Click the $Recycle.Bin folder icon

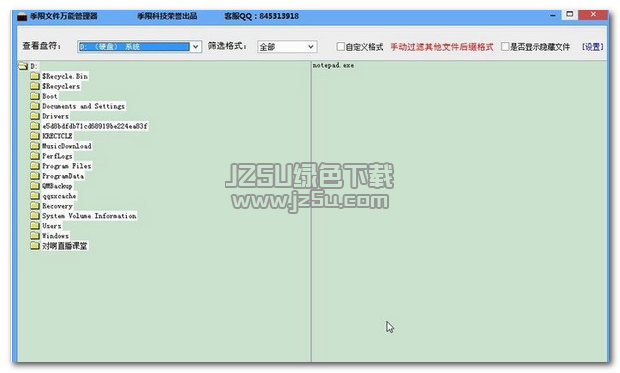point(35,76)
